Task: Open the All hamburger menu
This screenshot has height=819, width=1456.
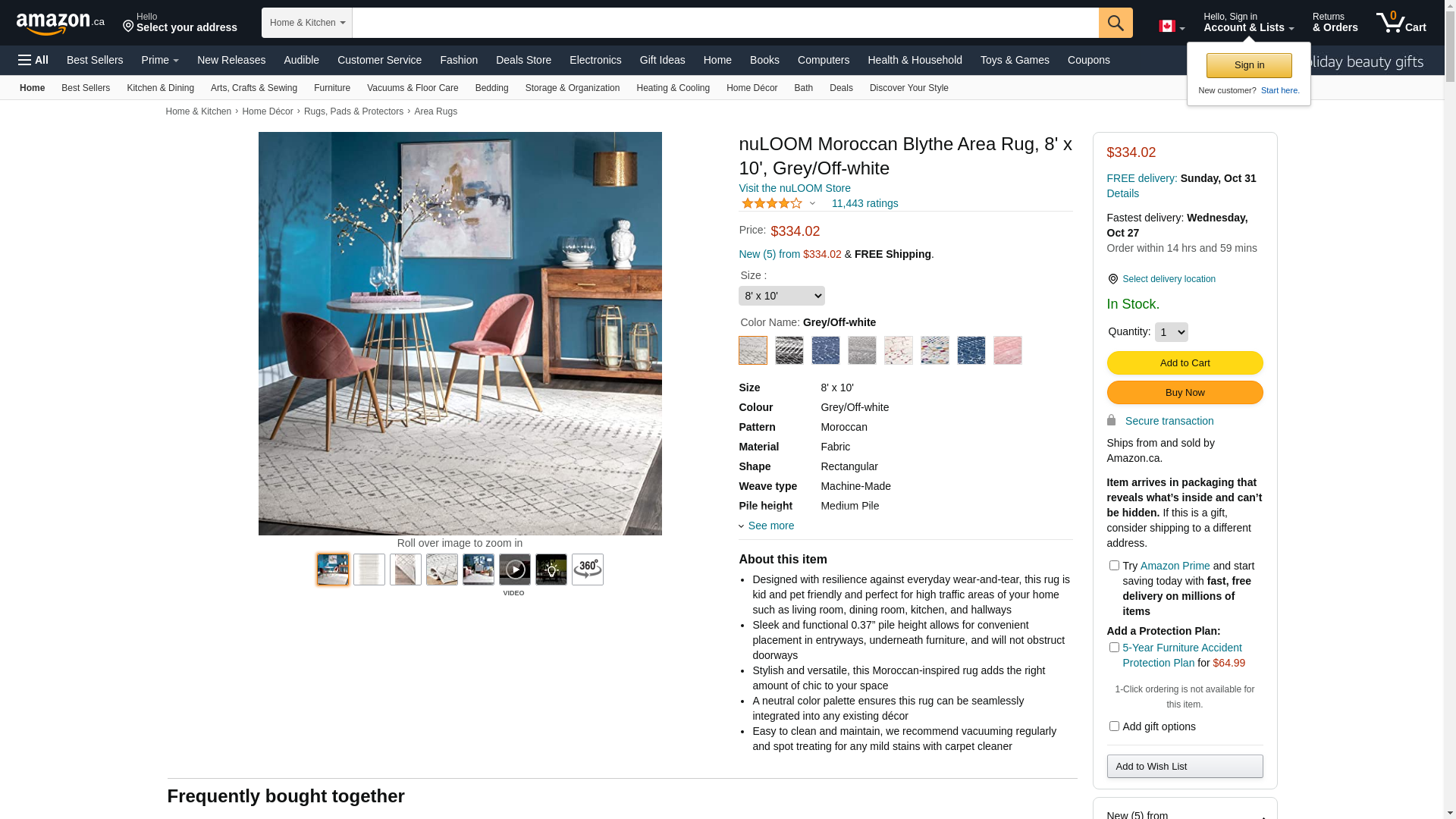Action: click(x=33, y=60)
